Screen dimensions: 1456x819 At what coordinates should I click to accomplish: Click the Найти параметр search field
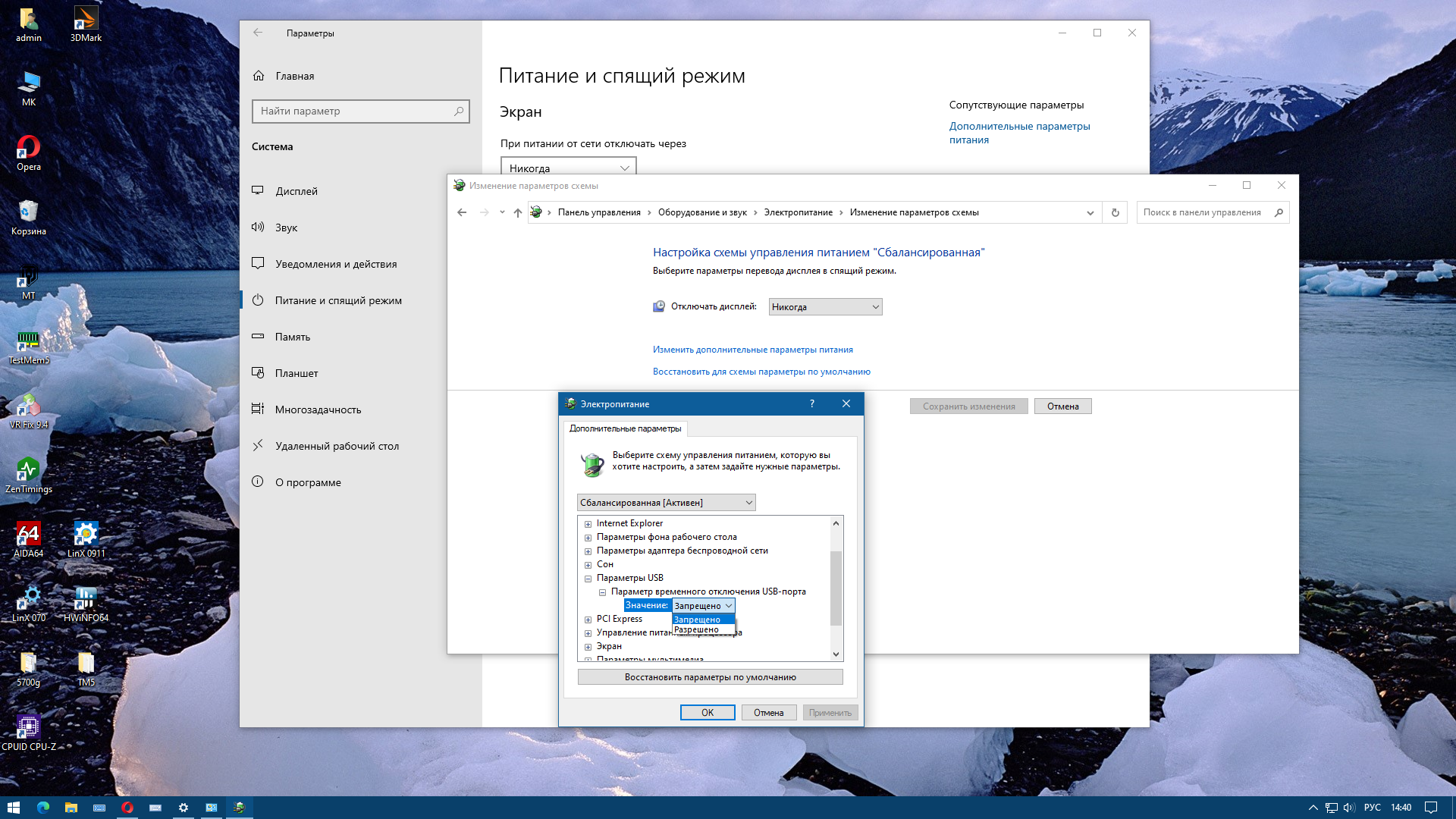[x=353, y=111]
